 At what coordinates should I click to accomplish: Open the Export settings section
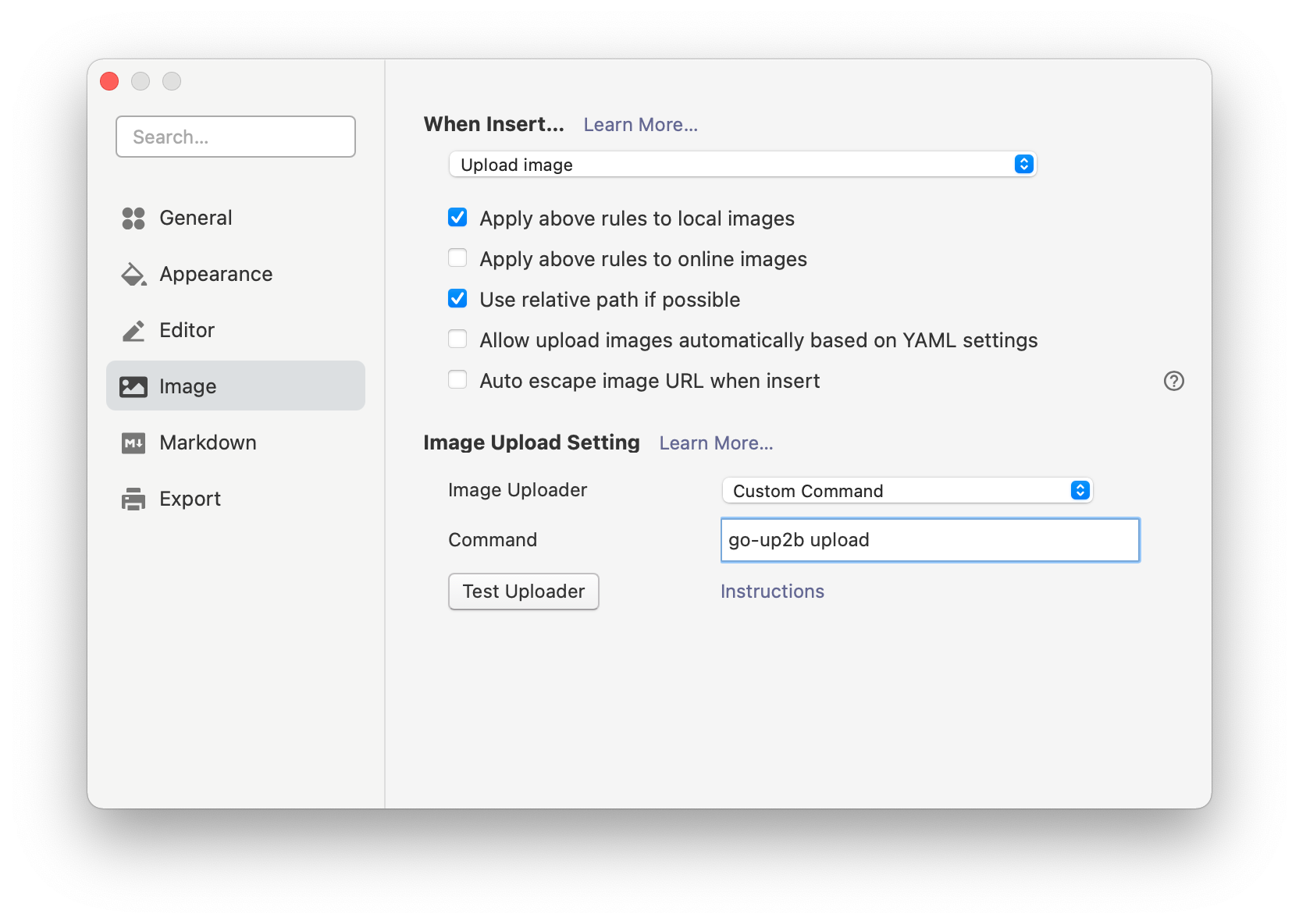[236, 499]
